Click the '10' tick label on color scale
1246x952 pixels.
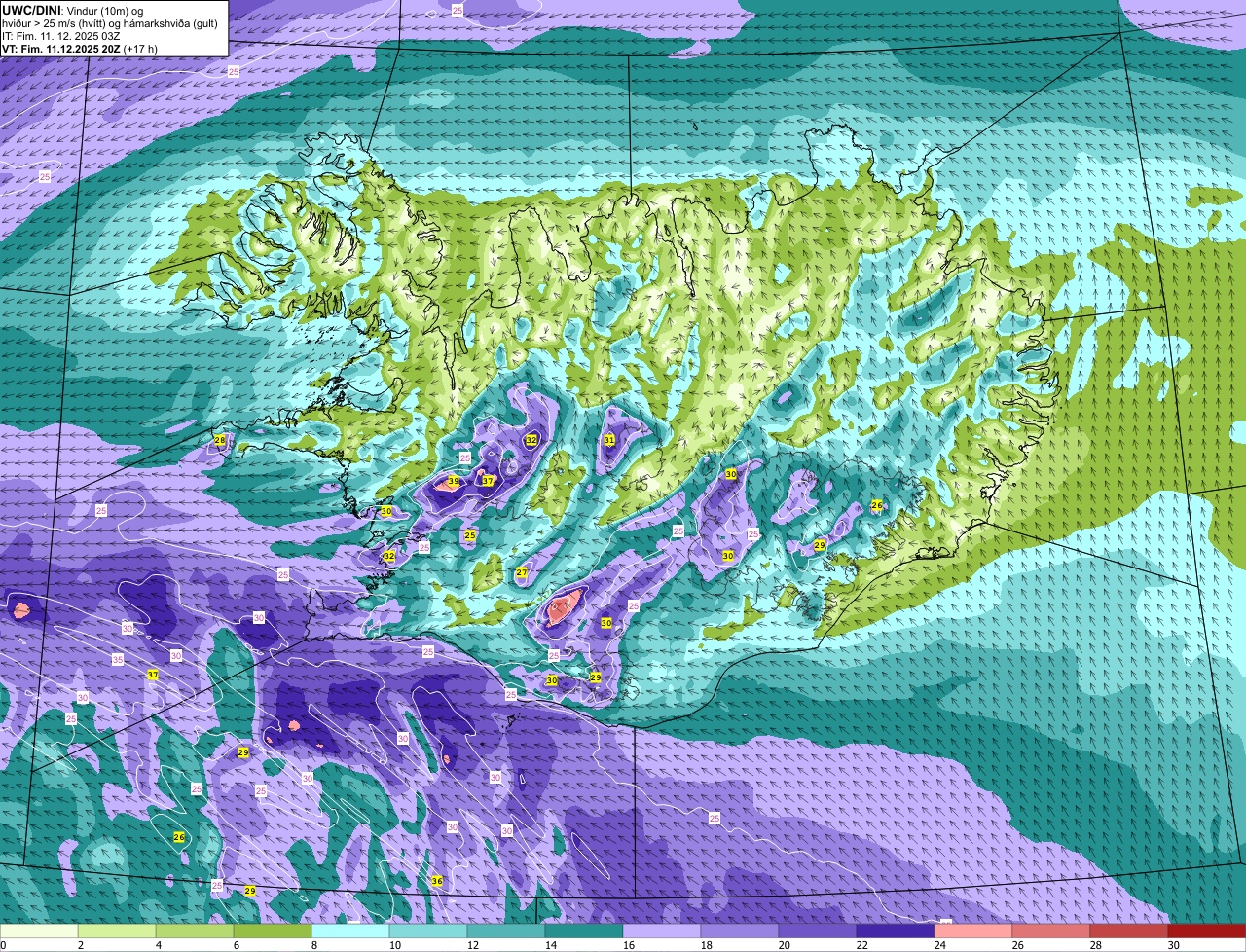point(394,945)
